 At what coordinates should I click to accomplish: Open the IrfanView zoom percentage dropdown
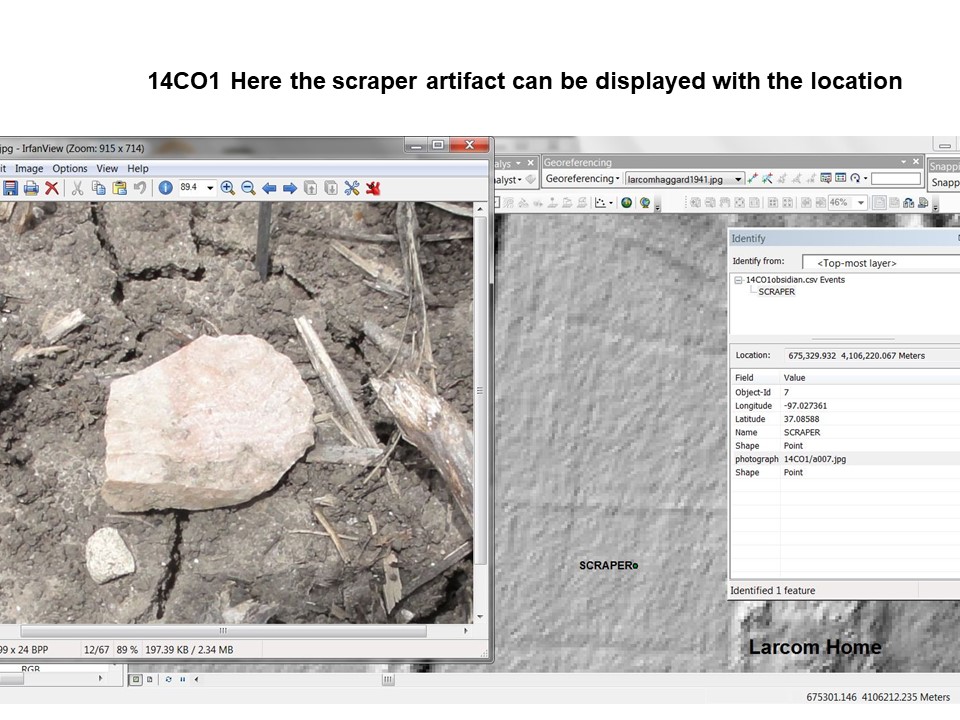pos(210,188)
